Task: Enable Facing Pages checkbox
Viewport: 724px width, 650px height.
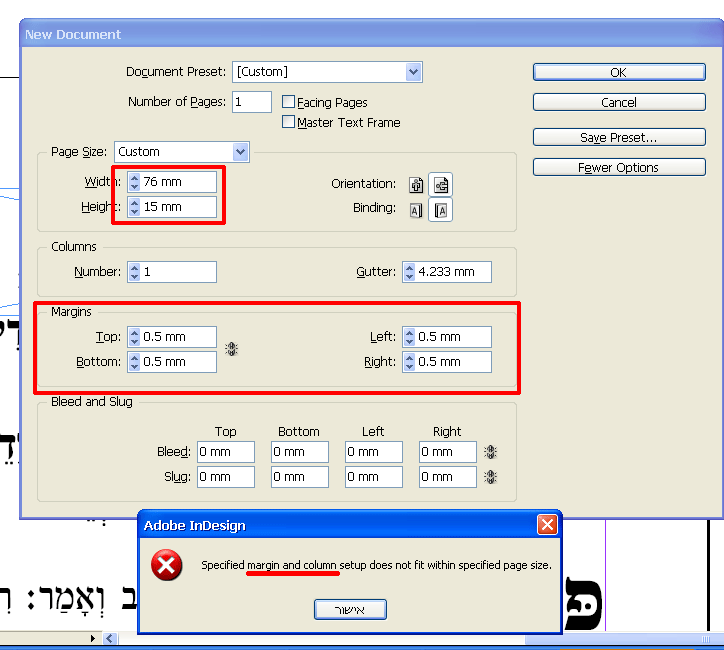Action: click(x=288, y=102)
